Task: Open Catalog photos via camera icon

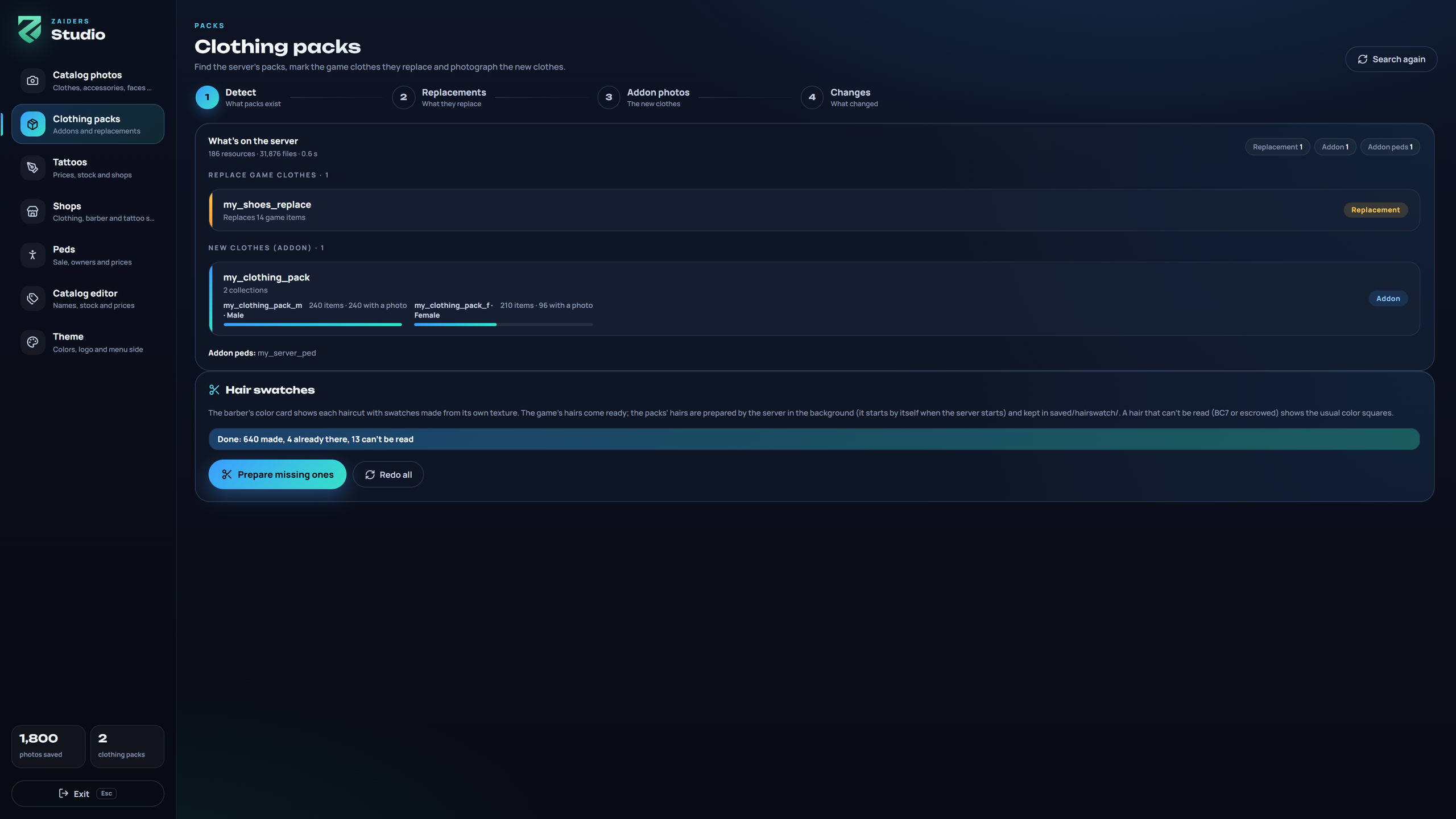Action: coord(32,81)
